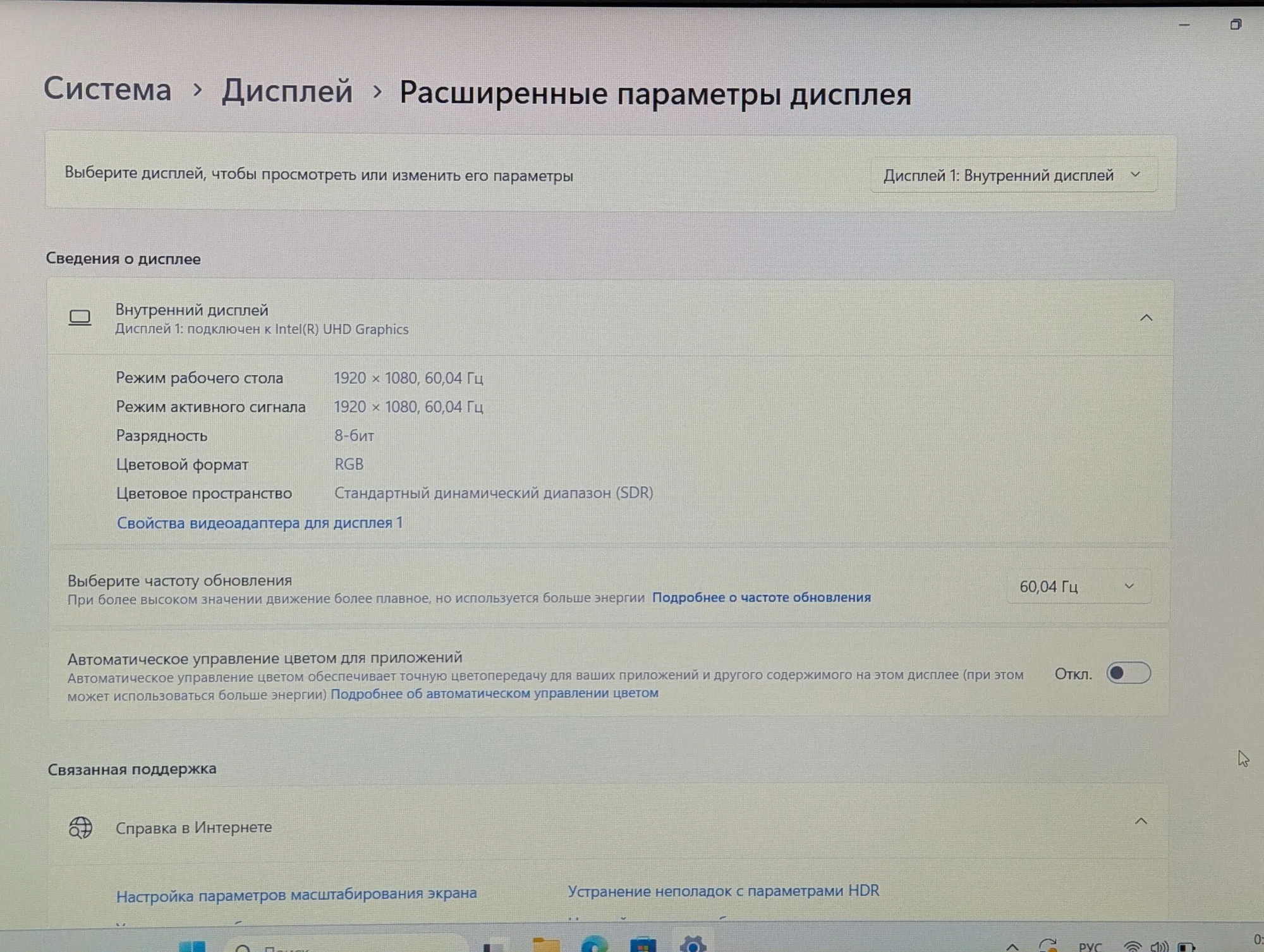
Task: Collapse the Внутренний дисплей section chevron
Action: pos(1146,317)
